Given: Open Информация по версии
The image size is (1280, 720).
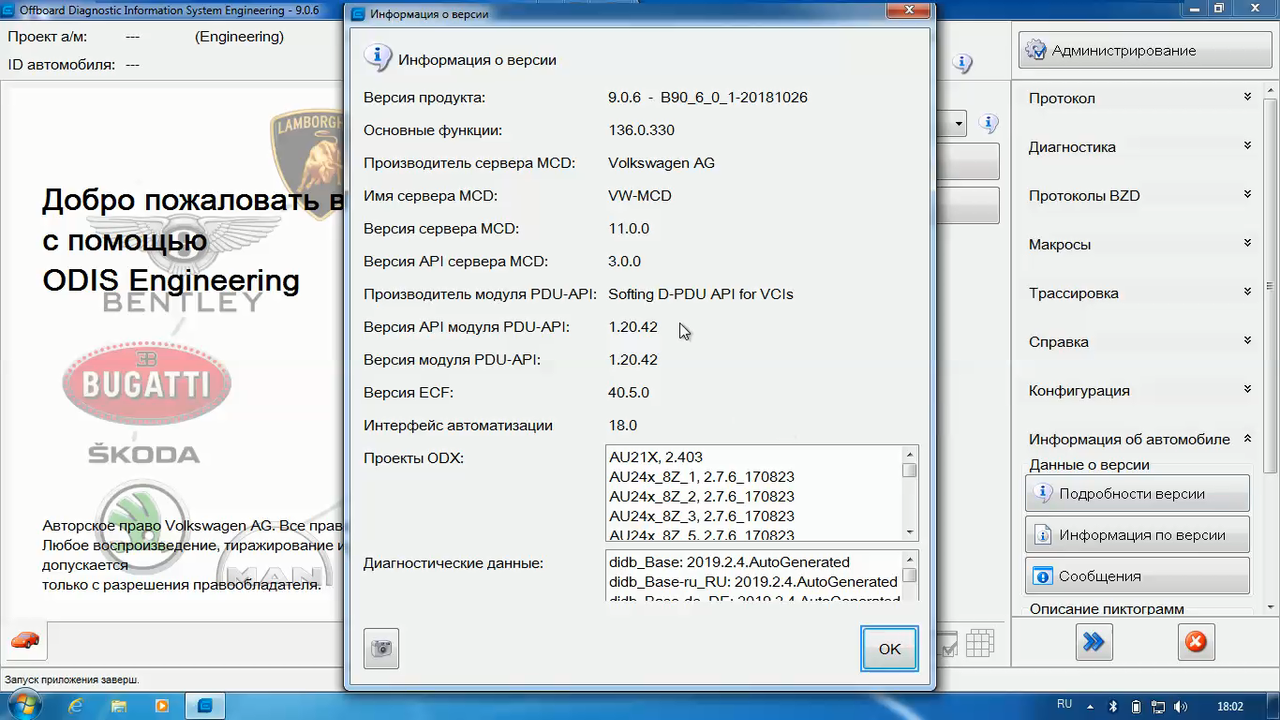Looking at the screenshot, I should coord(1137,535).
